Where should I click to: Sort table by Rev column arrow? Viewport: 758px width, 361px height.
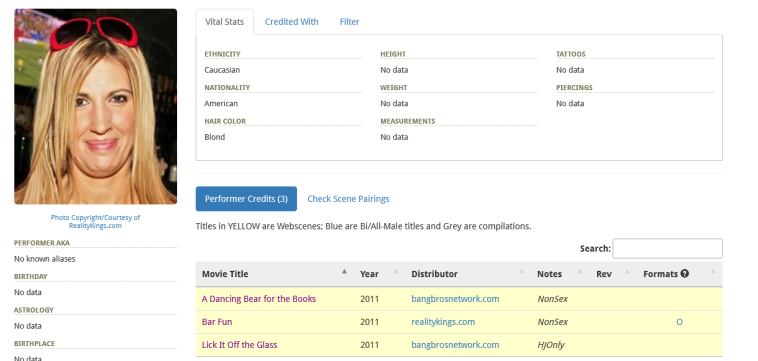coord(627,272)
